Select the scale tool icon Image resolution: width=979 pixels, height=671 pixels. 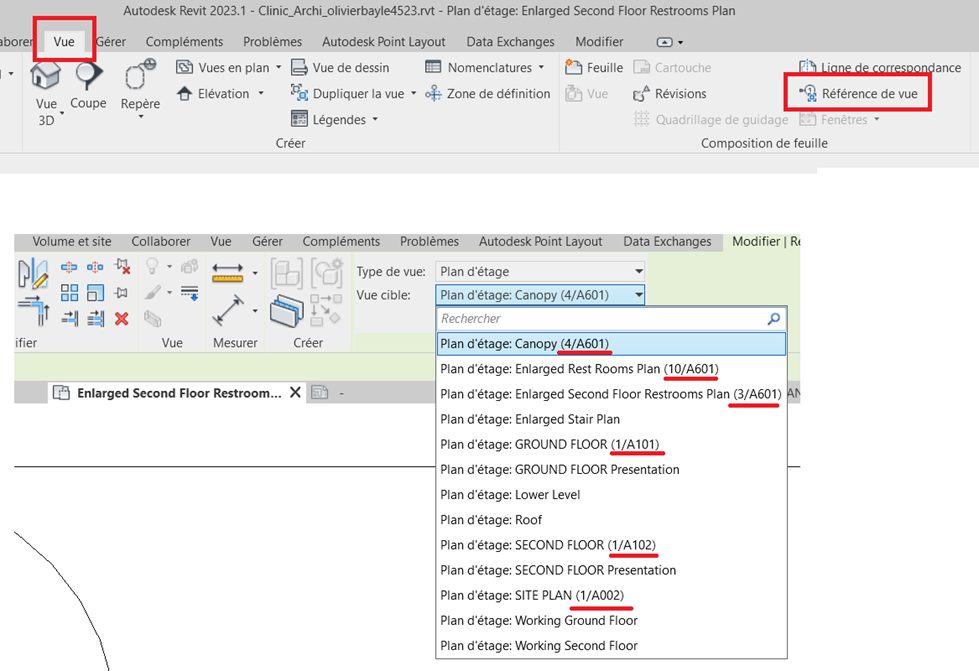96,293
